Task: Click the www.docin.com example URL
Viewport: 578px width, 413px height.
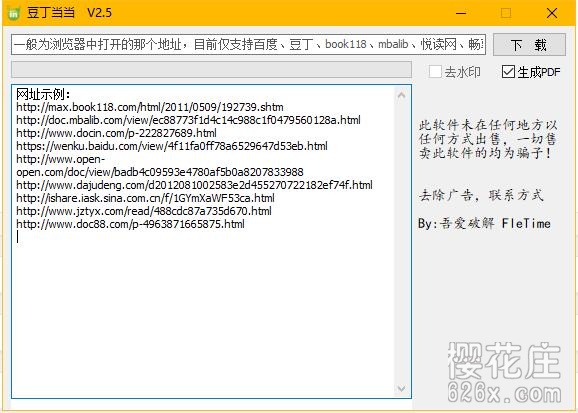Action: click(116, 133)
